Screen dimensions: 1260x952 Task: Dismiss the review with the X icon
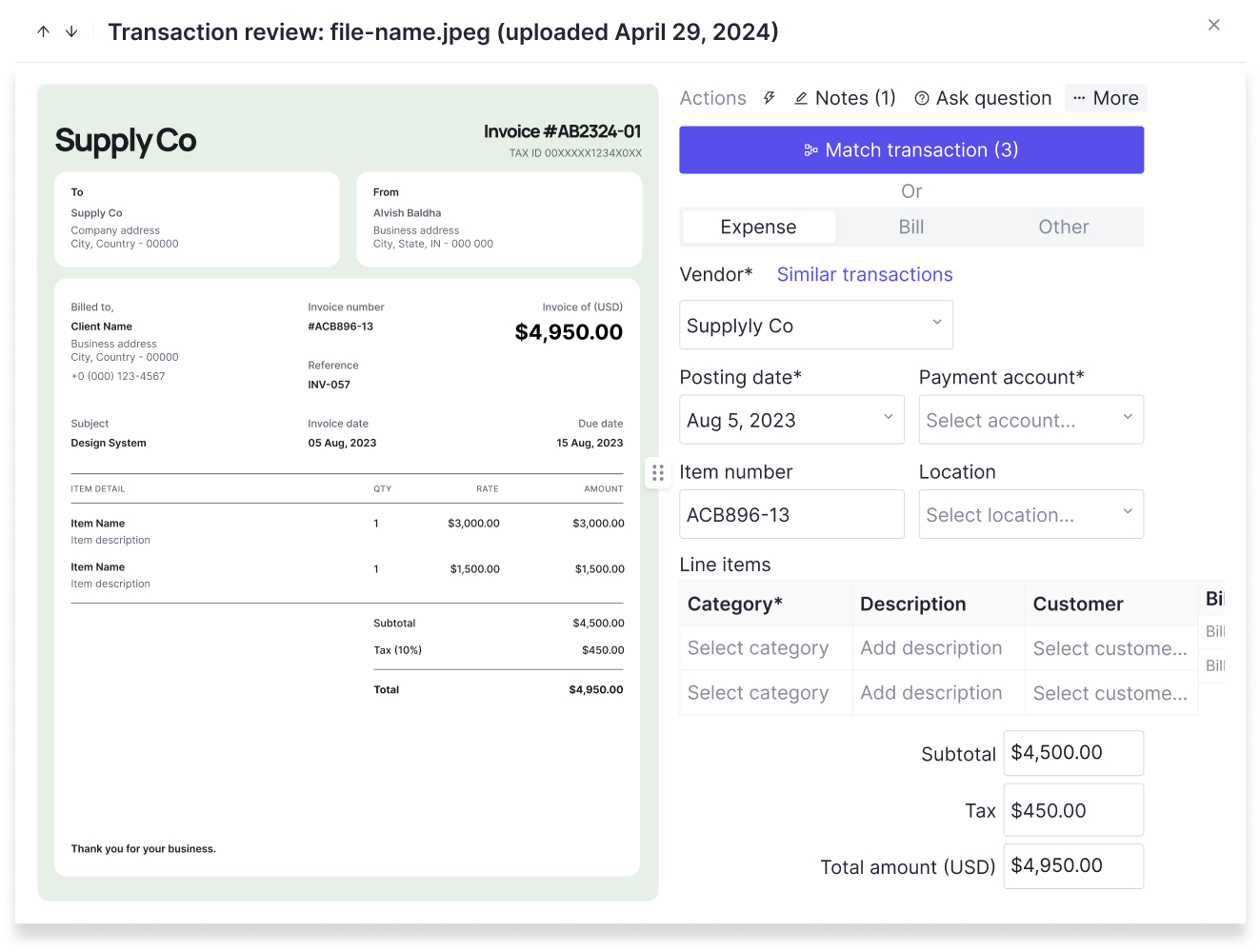[1214, 24]
